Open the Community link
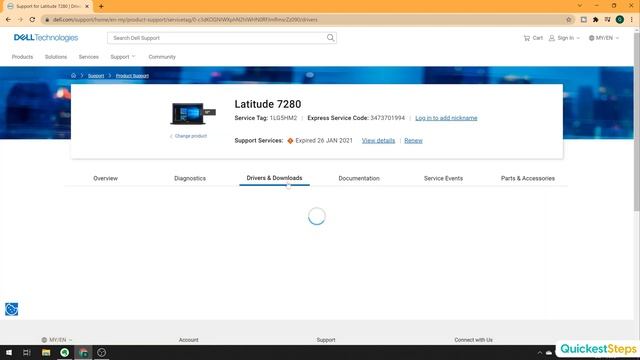 pos(162,57)
